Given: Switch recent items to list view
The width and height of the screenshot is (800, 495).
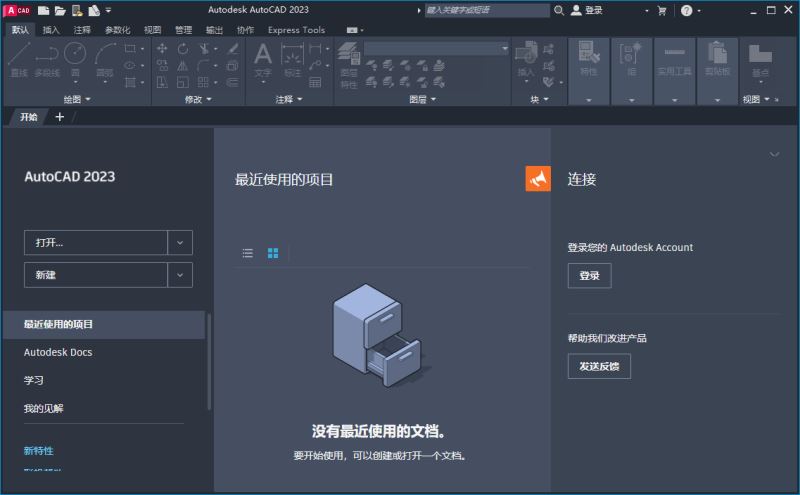Looking at the screenshot, I should click(x=247, y=253).
